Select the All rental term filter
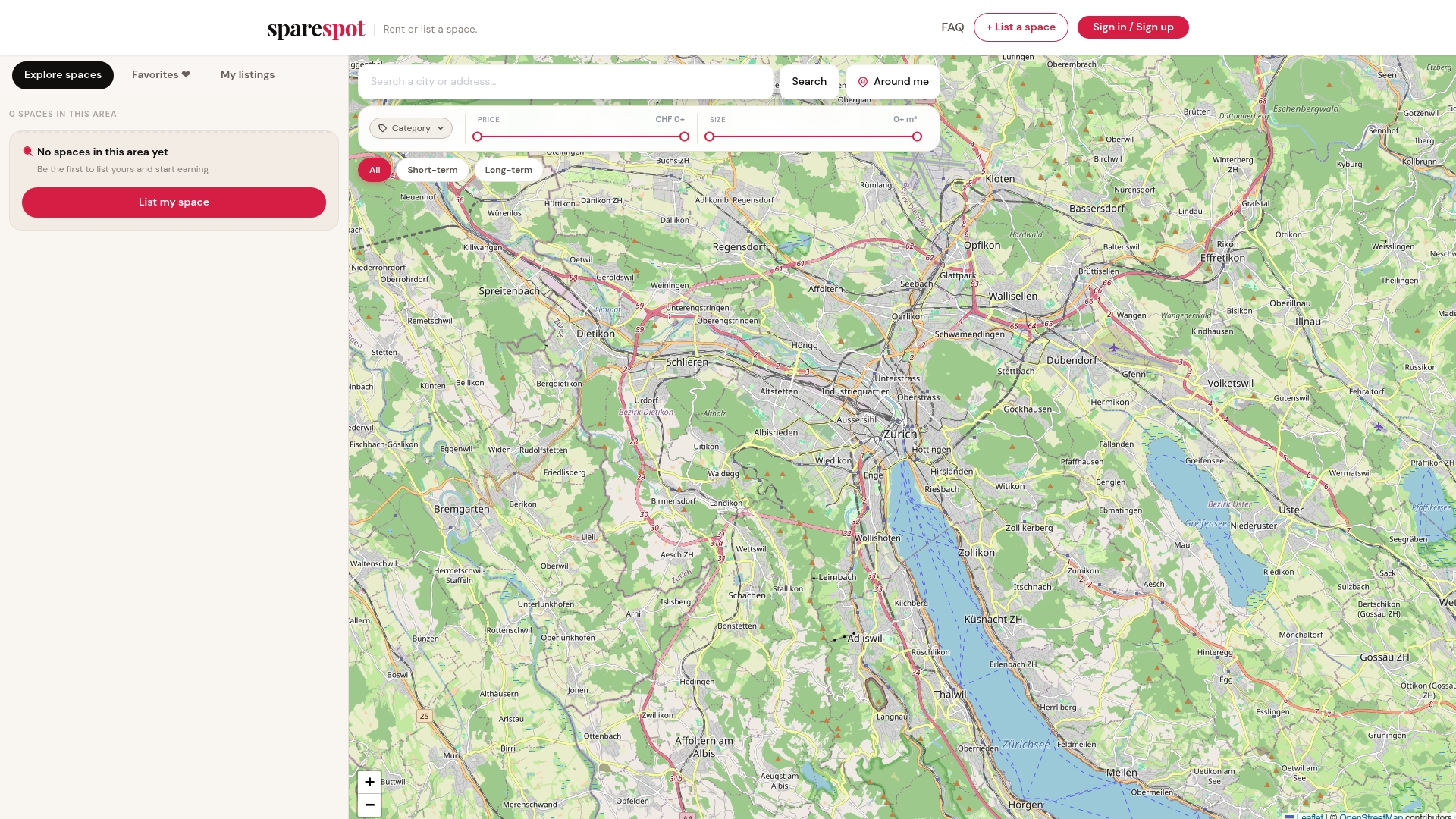Viewport: 1456px width, 819px height. pyautogui.click(x=375, y=170)
